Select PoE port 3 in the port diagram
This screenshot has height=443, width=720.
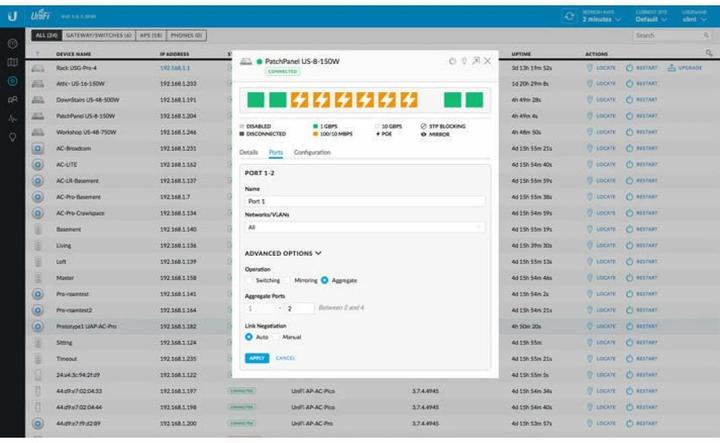(299, 100)
